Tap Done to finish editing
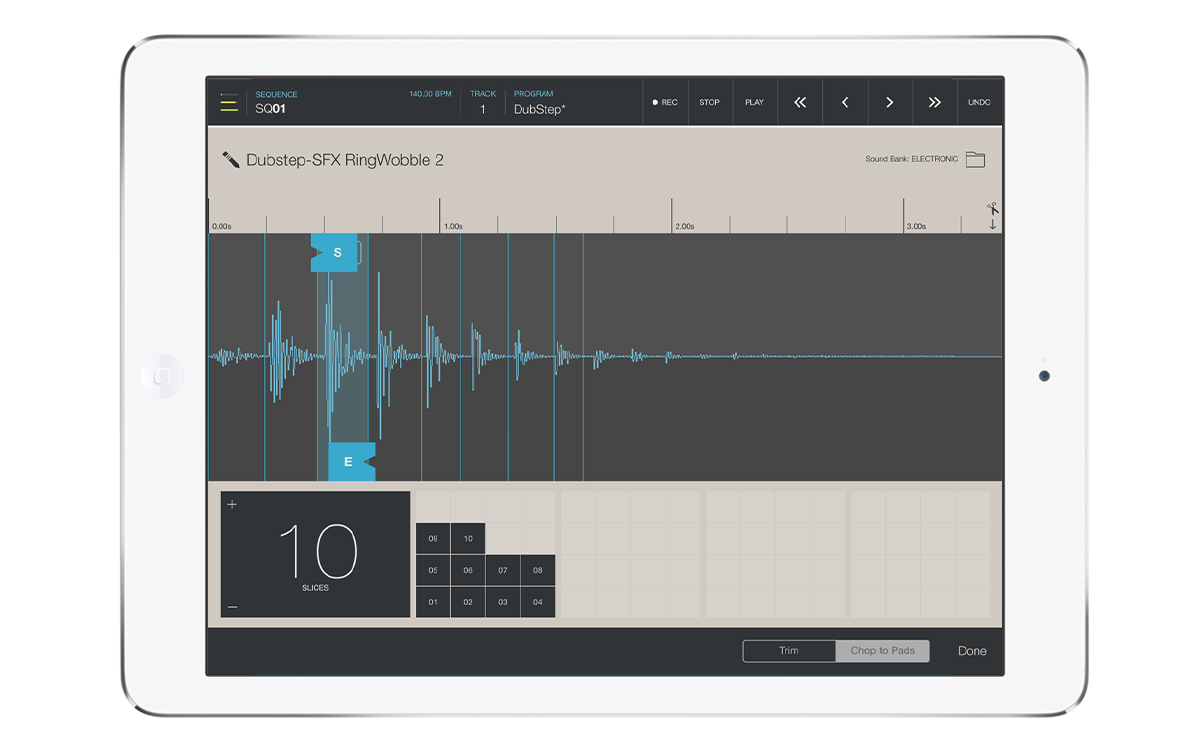This screenshot has width=1200, height=750. [972, 651]
